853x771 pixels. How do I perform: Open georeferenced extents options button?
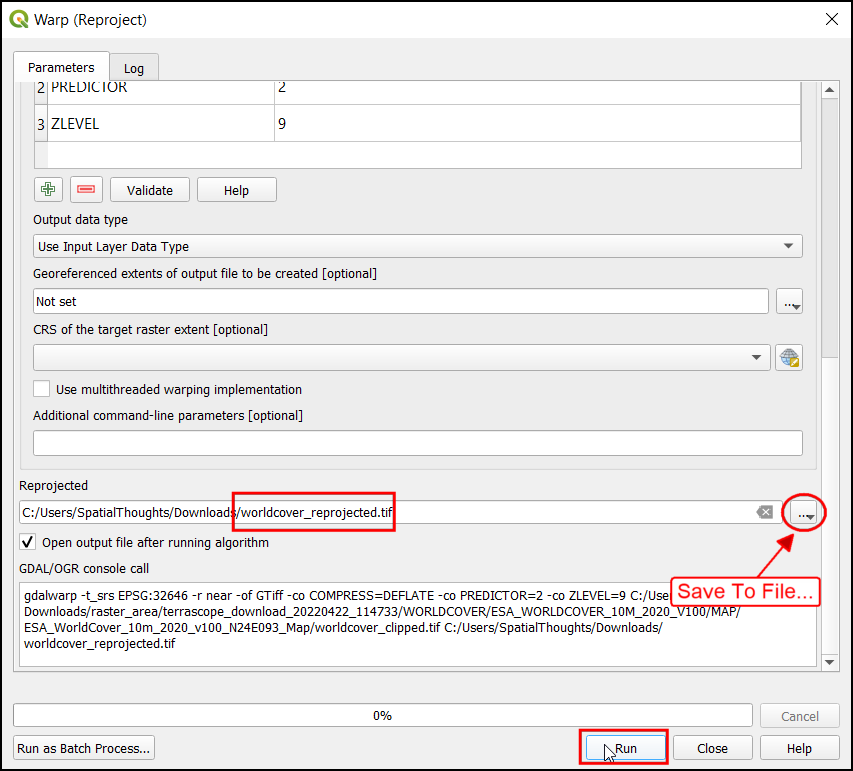(x=789, y=301)
